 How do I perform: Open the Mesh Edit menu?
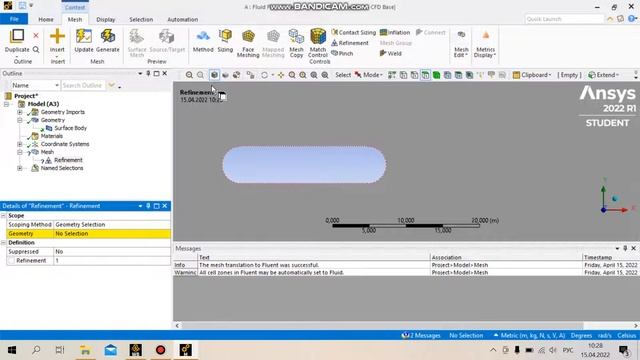tap(461, 43)
